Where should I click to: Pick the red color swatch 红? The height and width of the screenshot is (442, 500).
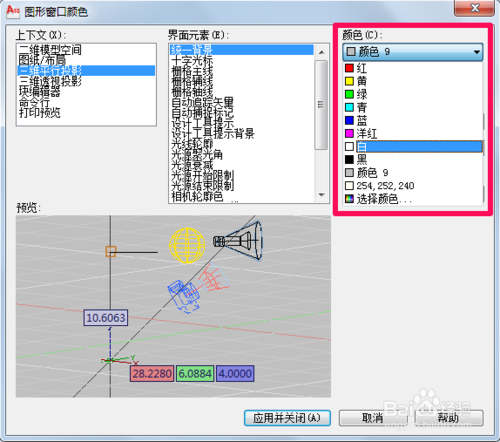click(413, 68)
